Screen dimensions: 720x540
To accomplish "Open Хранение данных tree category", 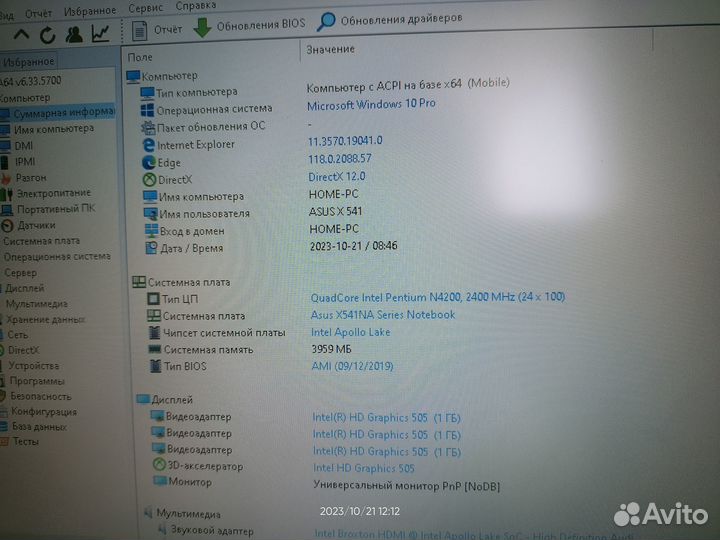I will (45, 319).
